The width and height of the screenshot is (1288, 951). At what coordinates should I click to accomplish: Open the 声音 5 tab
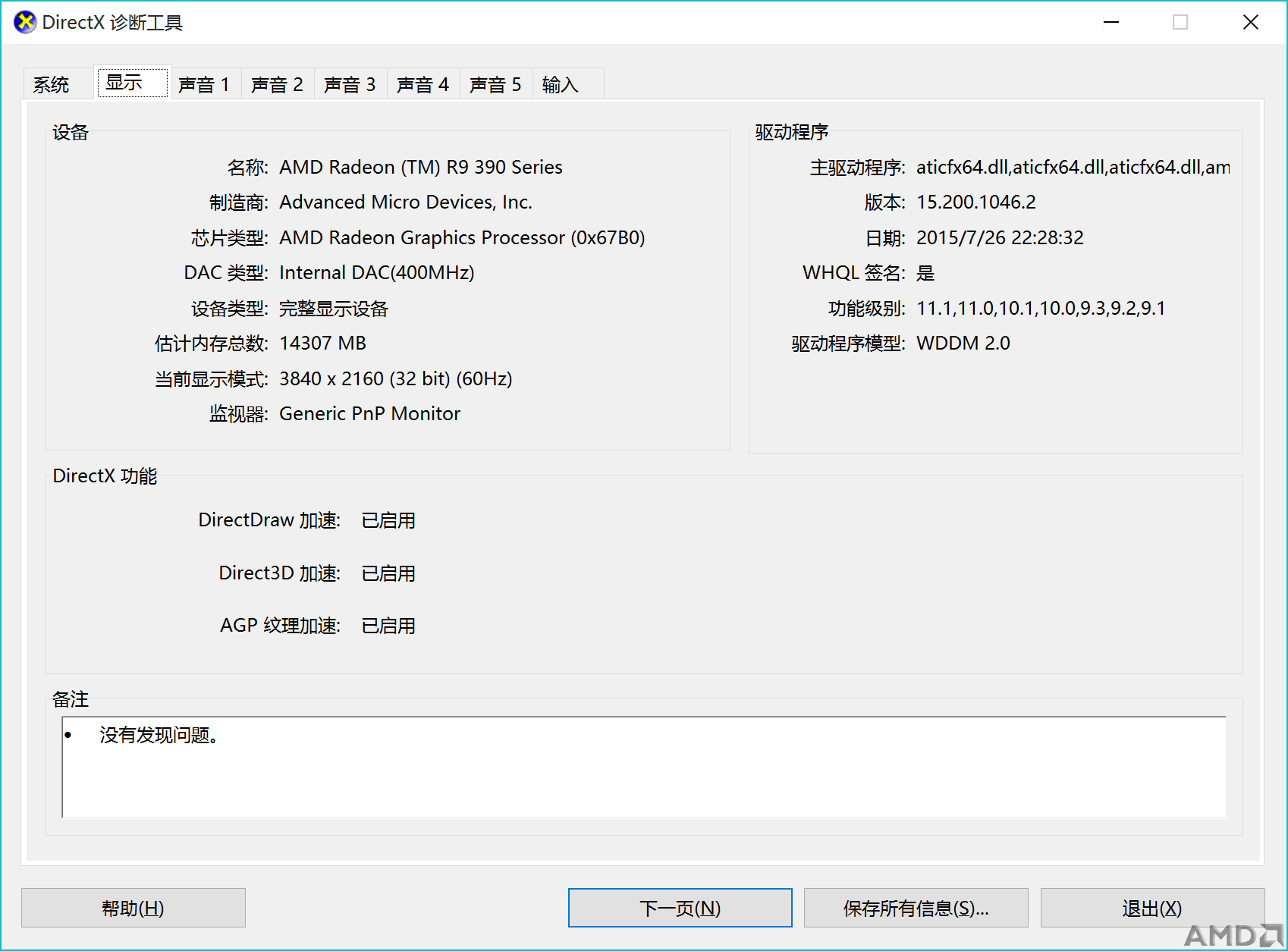[x=496, y=84]
